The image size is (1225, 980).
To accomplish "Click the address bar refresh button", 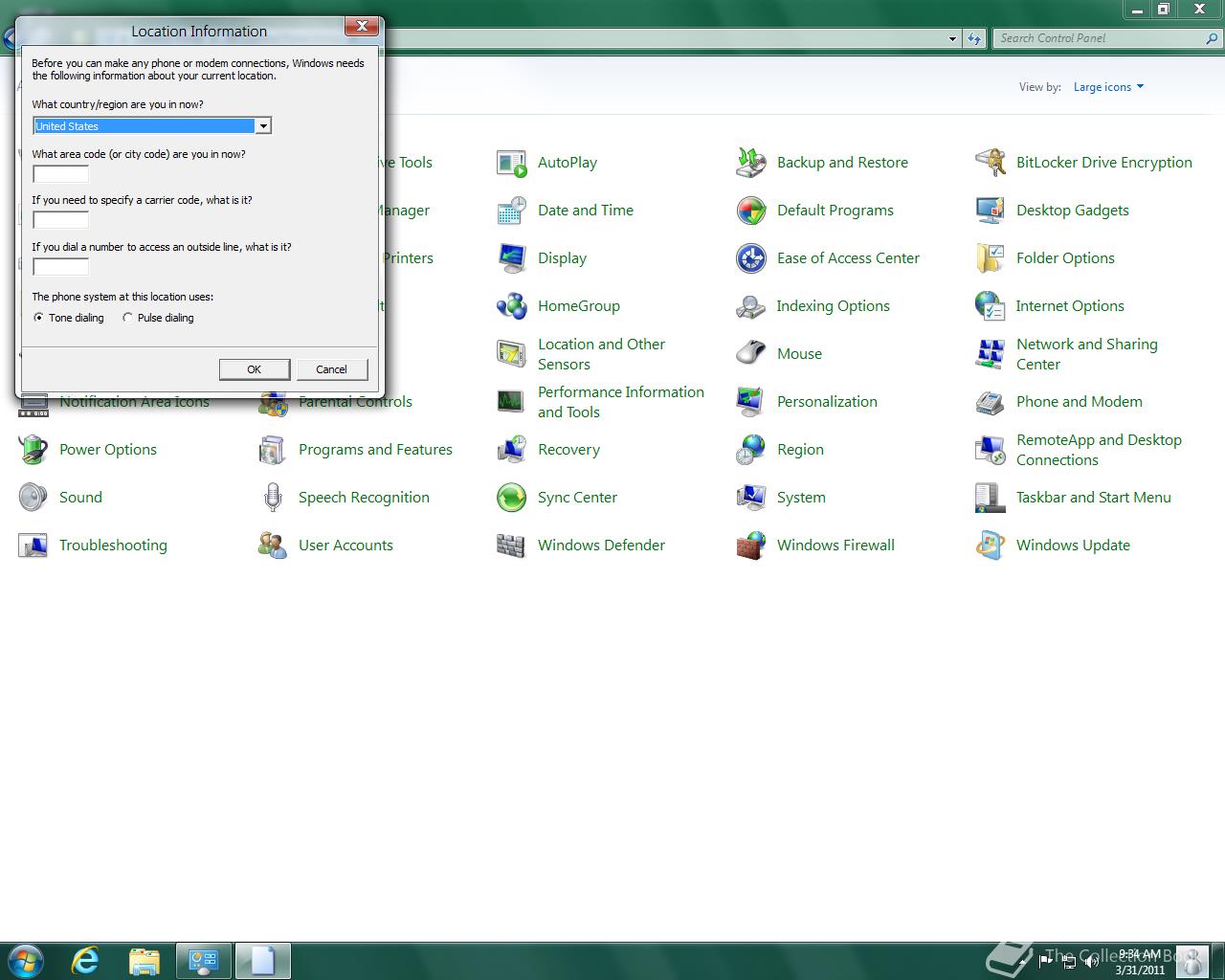I will [x=974, y=38].
